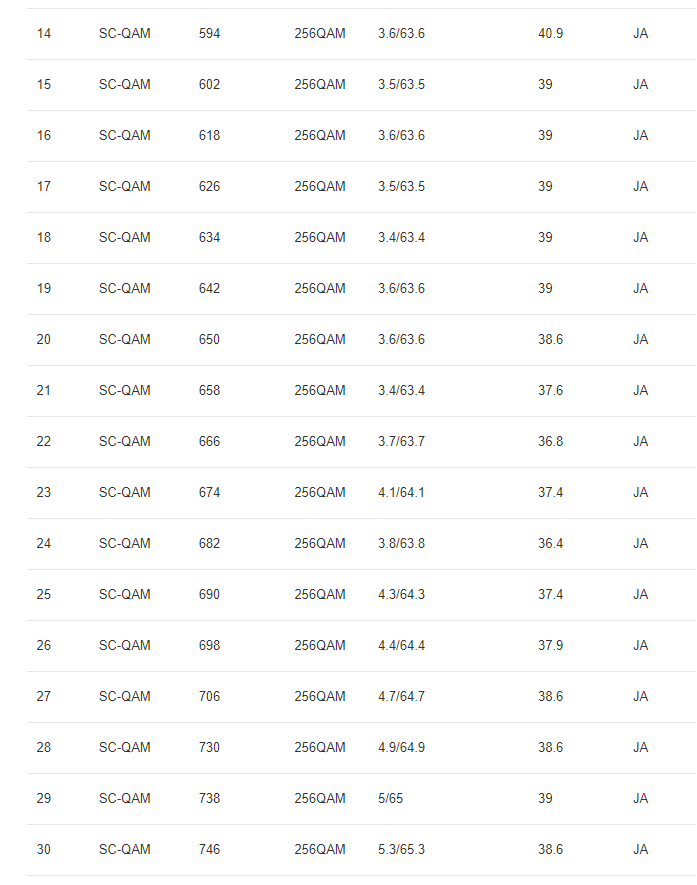The width and height of the screenshot is (697, 885).
Task: Click the 36.4 value in channel 24 row
Action: [550, 544]
